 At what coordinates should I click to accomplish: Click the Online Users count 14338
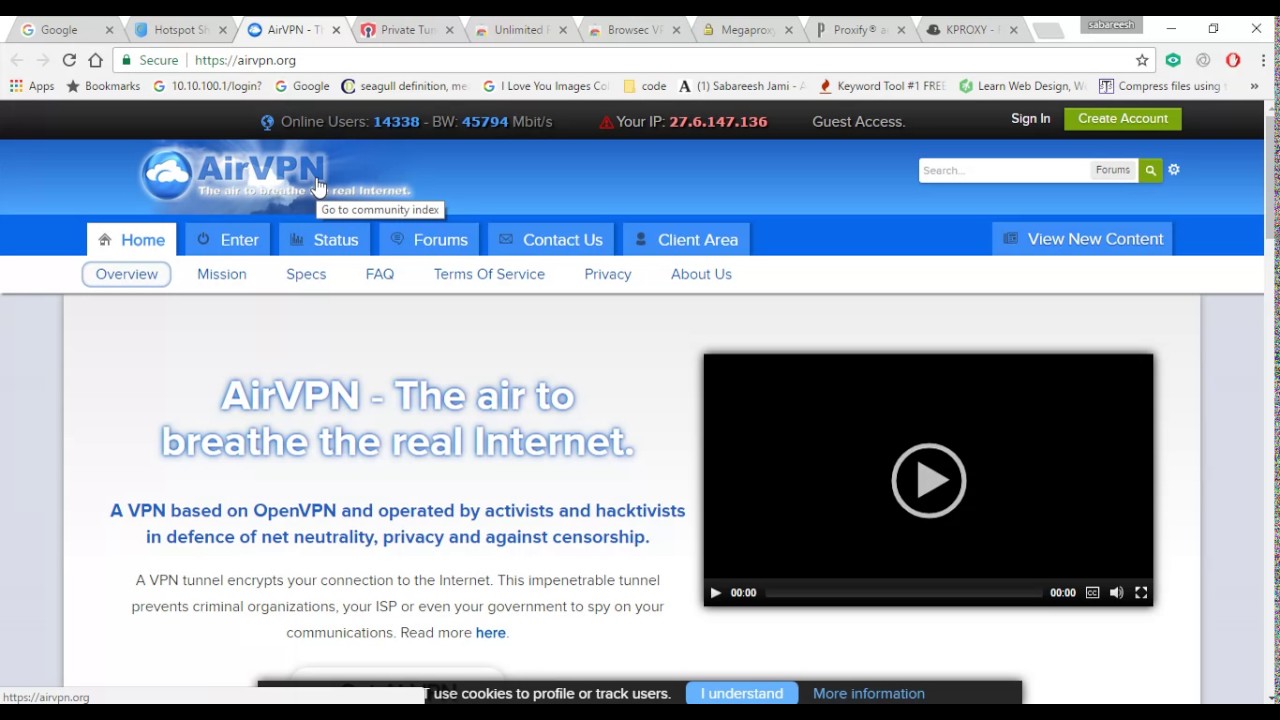(x=396, y=122)
